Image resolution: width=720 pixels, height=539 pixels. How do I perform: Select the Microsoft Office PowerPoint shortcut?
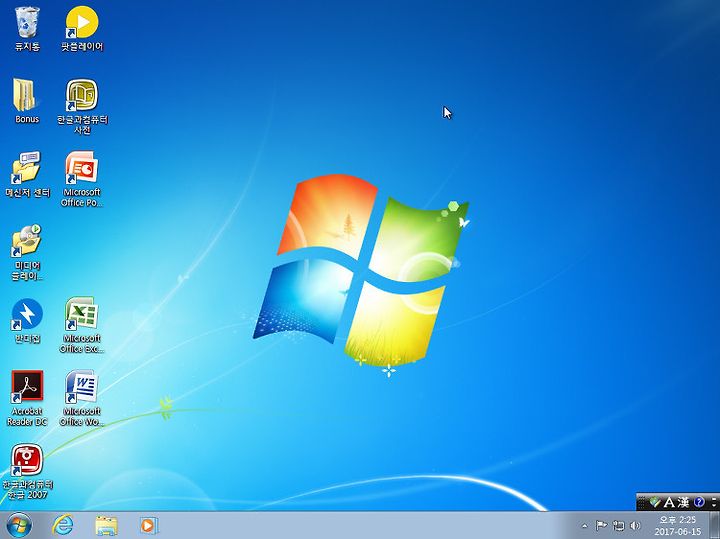(x=82, y=180)
